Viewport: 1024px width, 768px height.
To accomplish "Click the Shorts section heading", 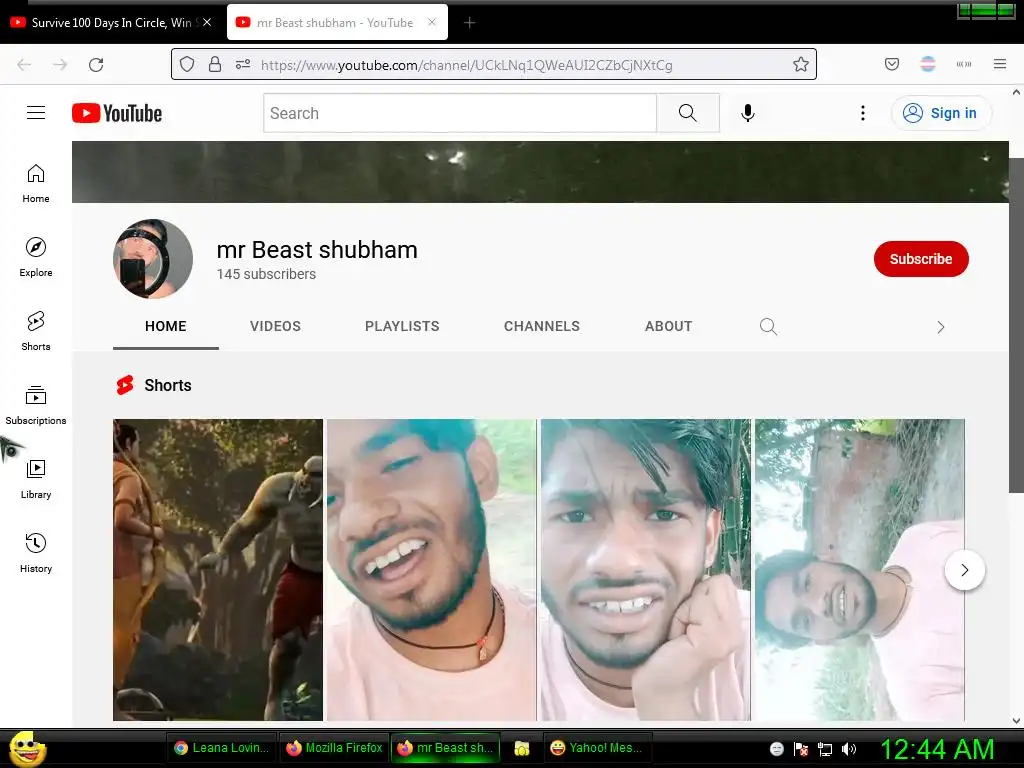I will pos(168,385).
